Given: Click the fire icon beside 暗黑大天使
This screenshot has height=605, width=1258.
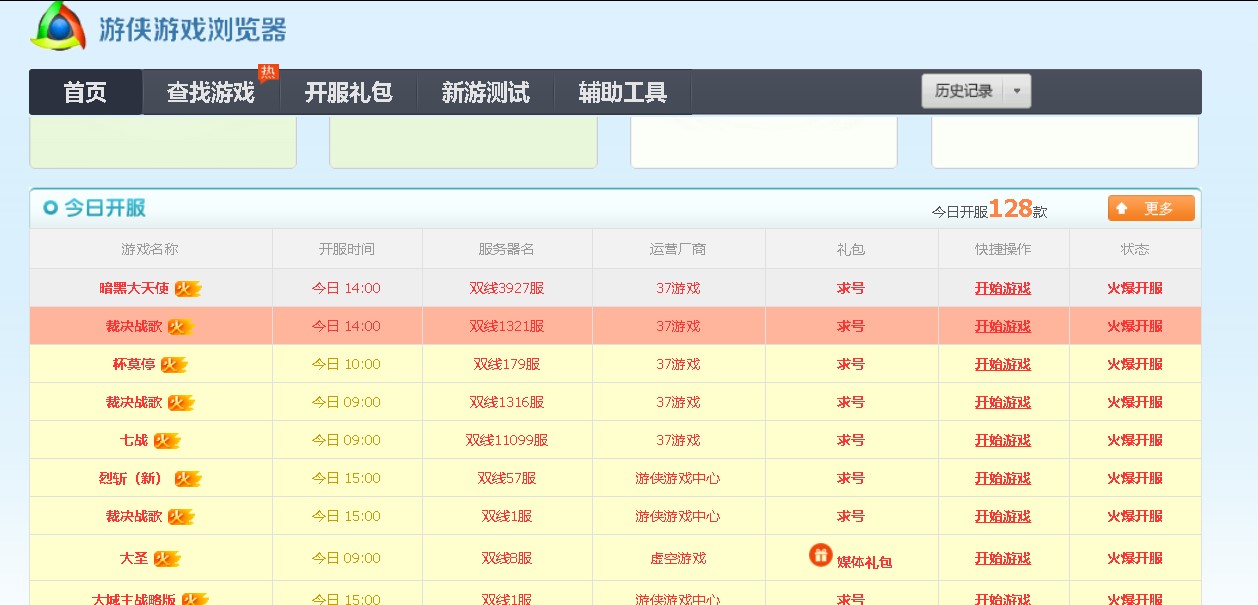Looking at the screenshot, I should [188, 289].
